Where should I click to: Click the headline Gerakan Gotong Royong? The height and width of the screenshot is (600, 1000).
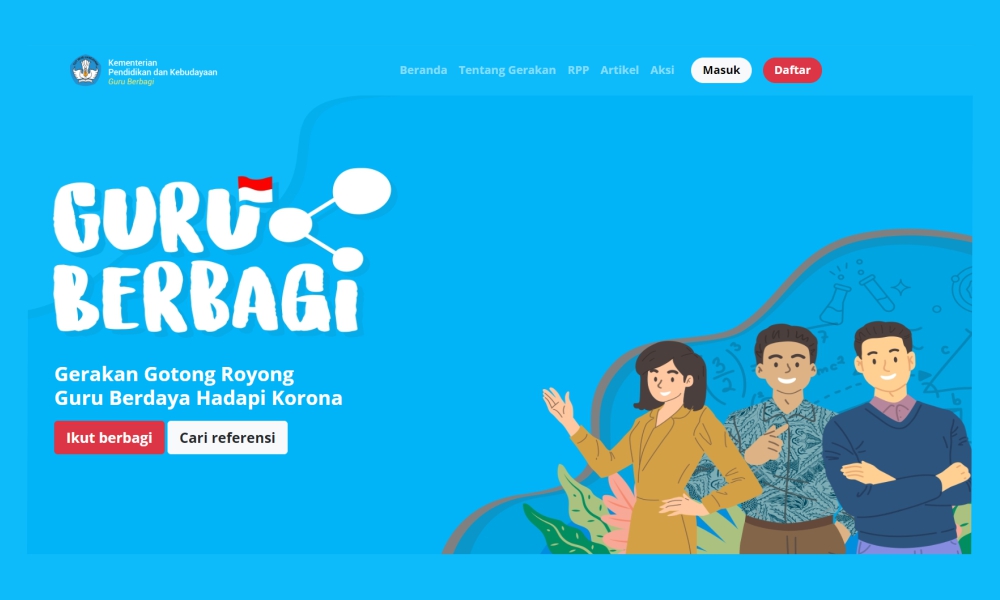click(173, 374)
